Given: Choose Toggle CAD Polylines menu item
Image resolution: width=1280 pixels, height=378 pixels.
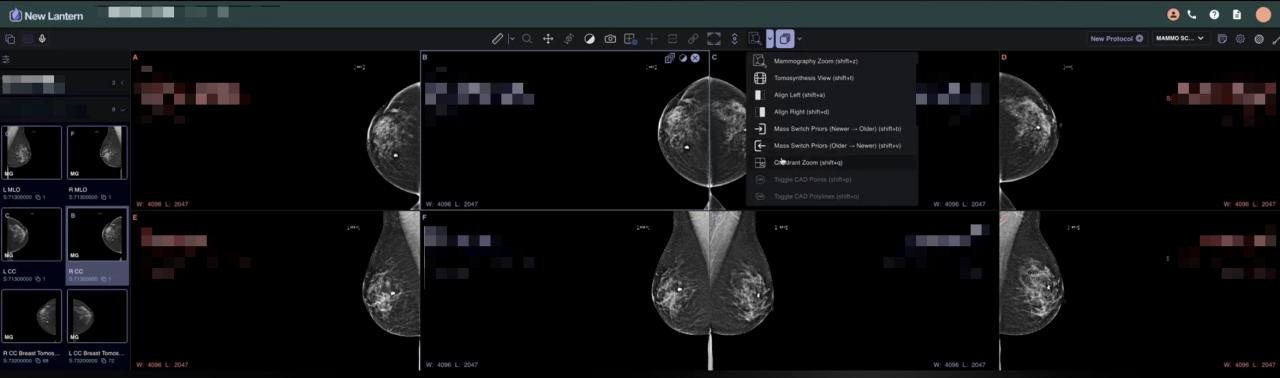Looking at the screenshot, I should pos(831,197).
